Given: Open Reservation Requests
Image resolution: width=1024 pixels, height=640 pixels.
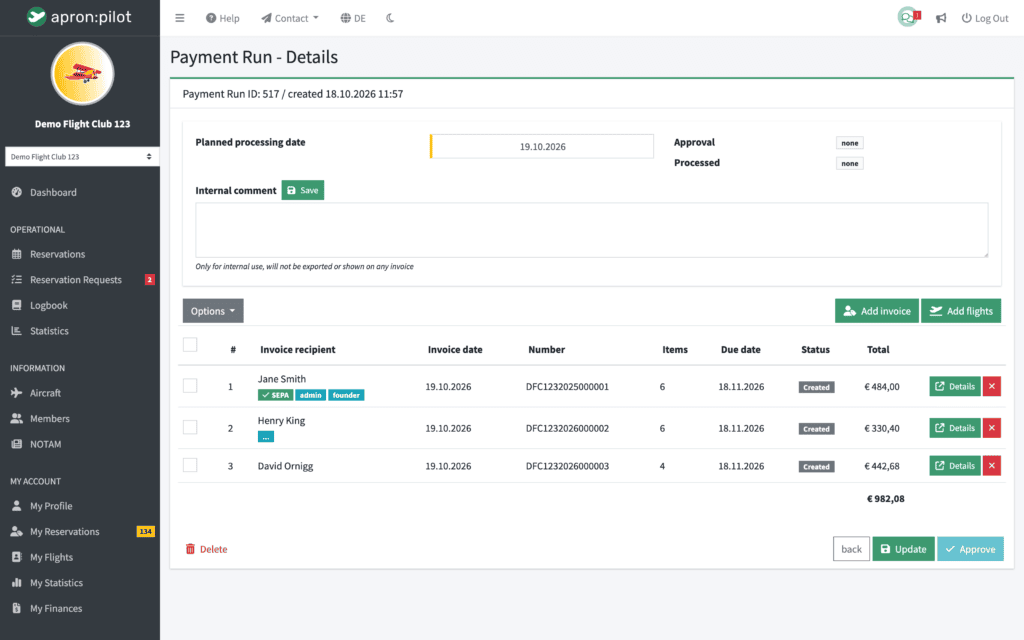Looking at the screenshot, I should point(76,280).
